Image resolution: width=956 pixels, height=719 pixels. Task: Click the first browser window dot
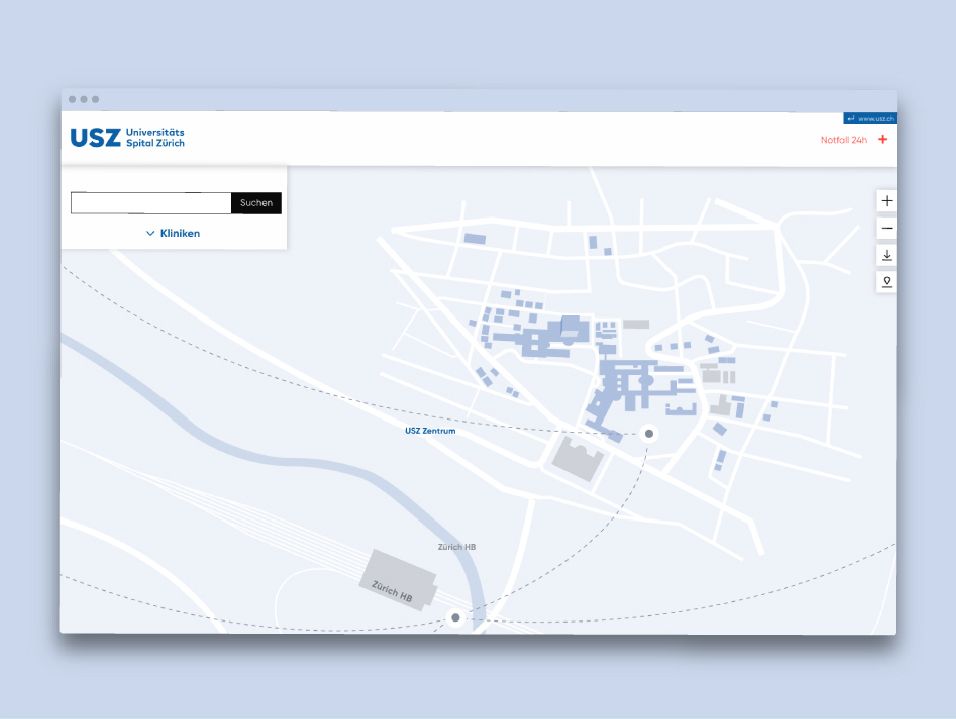point(73,99)
